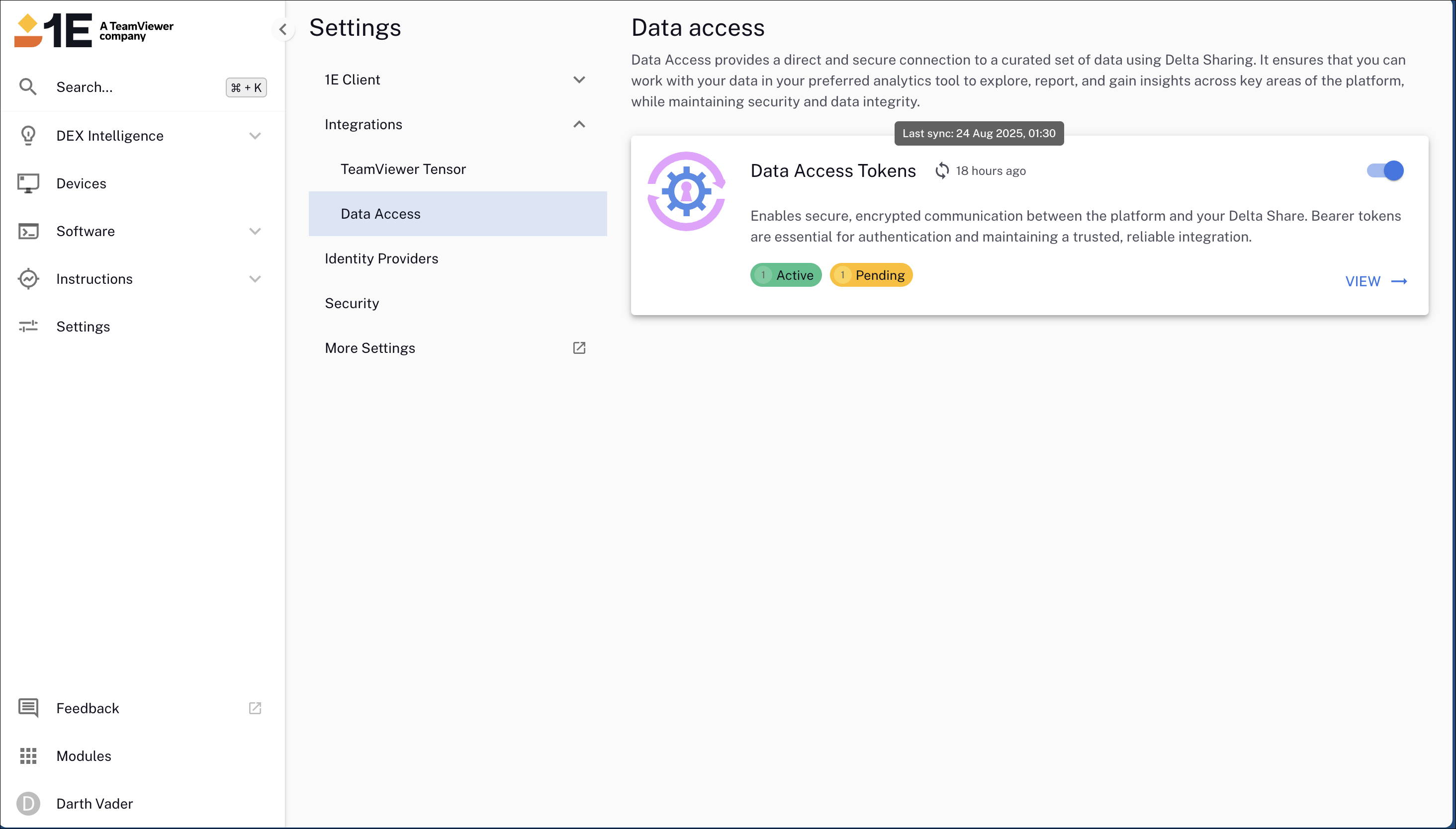Select Identity Providers in Settings
This screenshot has height=829, width=1456.
point(381,258)
